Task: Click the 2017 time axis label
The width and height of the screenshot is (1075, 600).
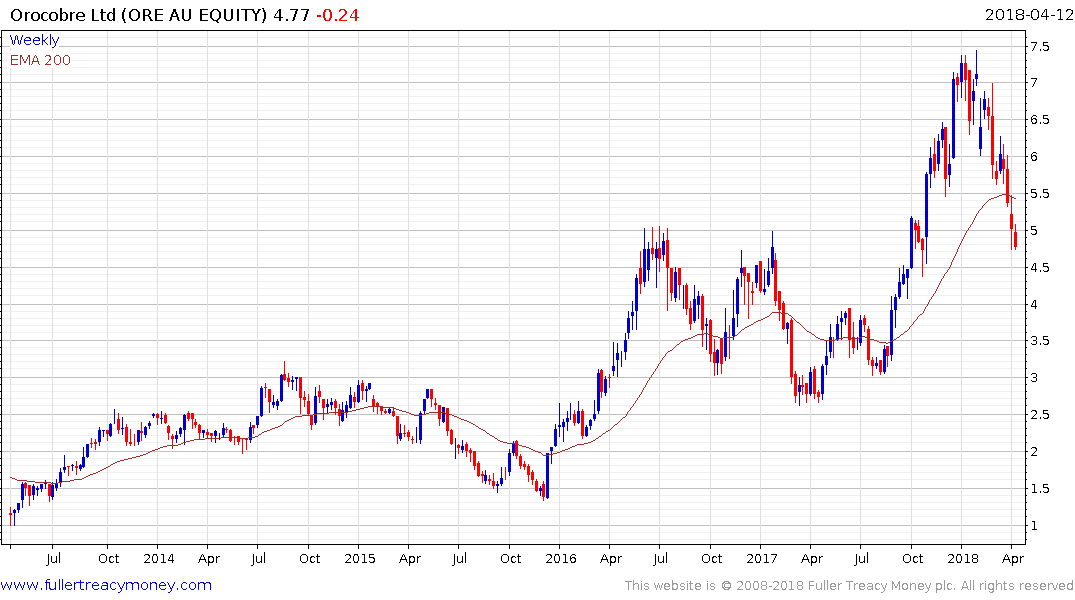Action: (761, 558)
